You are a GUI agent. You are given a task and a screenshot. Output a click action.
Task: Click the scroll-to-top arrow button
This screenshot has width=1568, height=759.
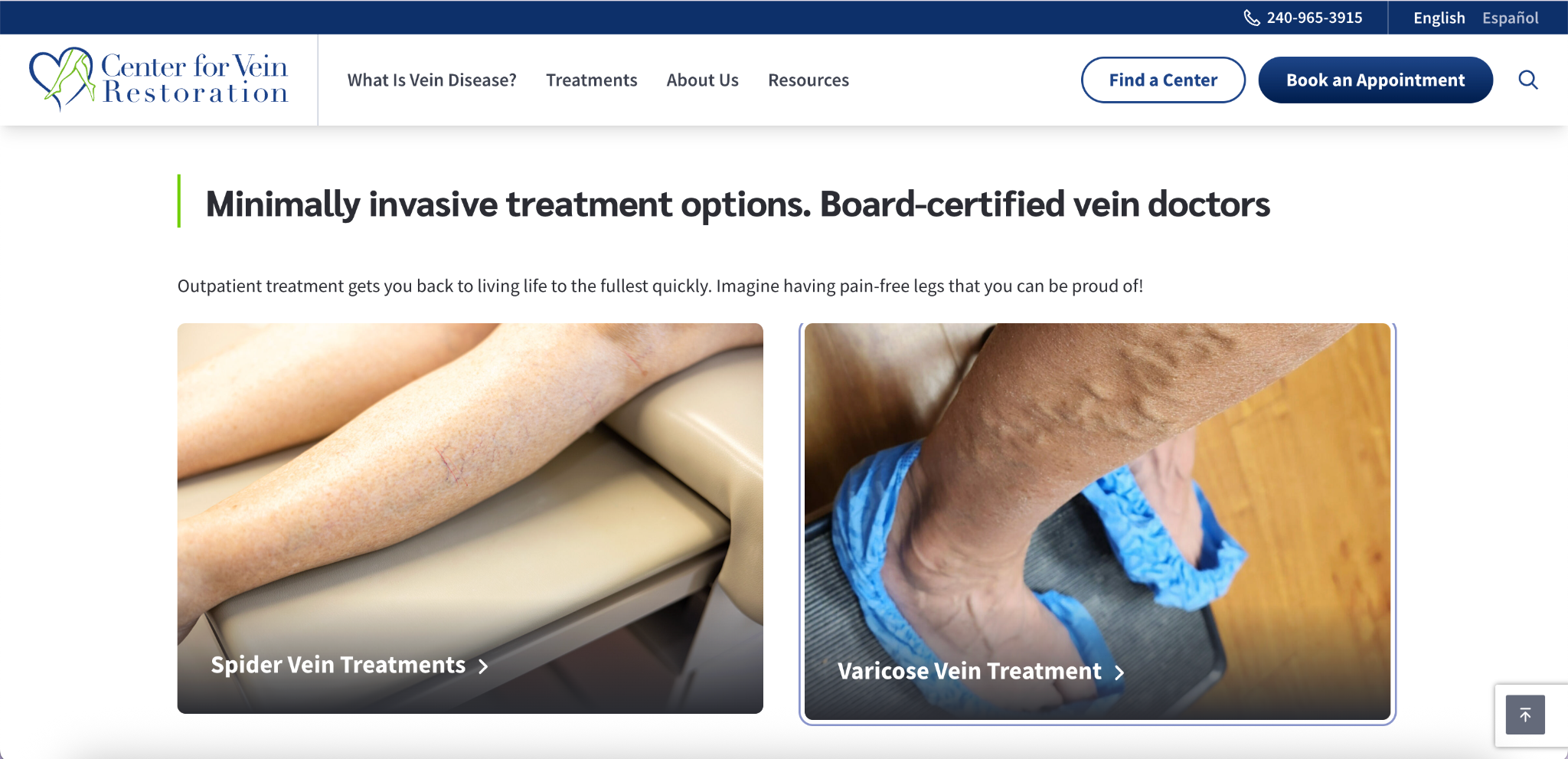pyautogui.click(x=1525, y=715)
